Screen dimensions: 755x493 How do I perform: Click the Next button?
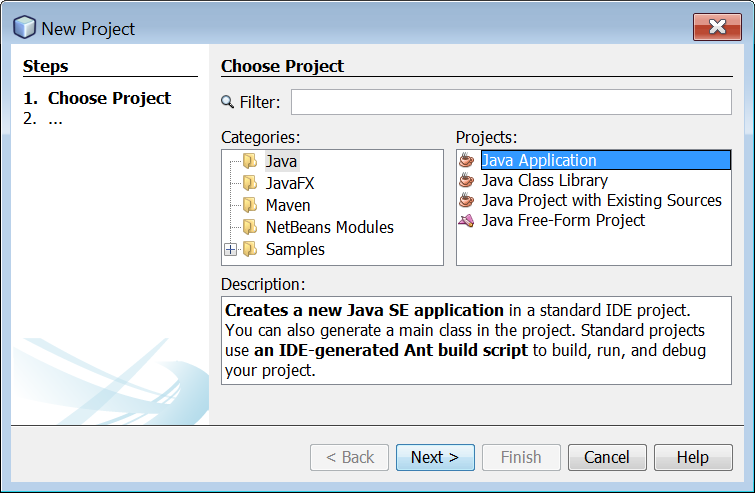point(435,457)
